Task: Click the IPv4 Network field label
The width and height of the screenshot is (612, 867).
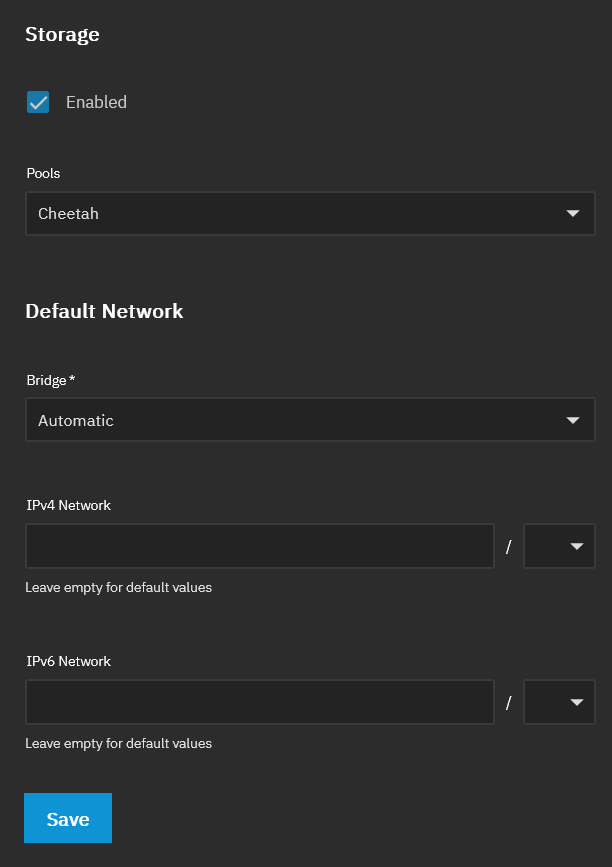Action: (69, 505)
